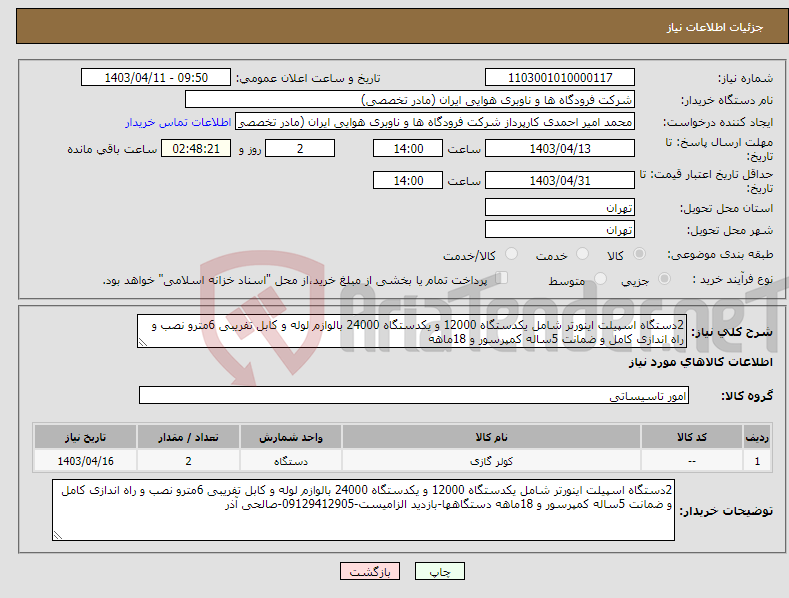Click the buyer organization name field
Viewport: 789px width, 598px height.
[410, 100]
